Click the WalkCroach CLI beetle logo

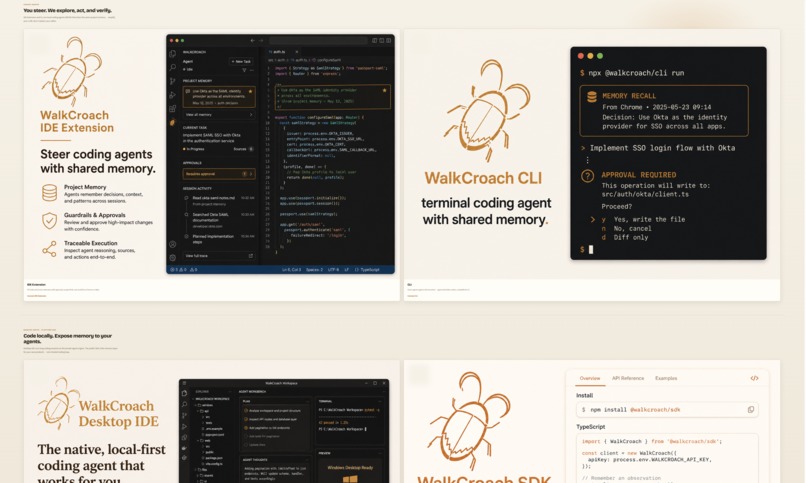click(x=487, y=110)
